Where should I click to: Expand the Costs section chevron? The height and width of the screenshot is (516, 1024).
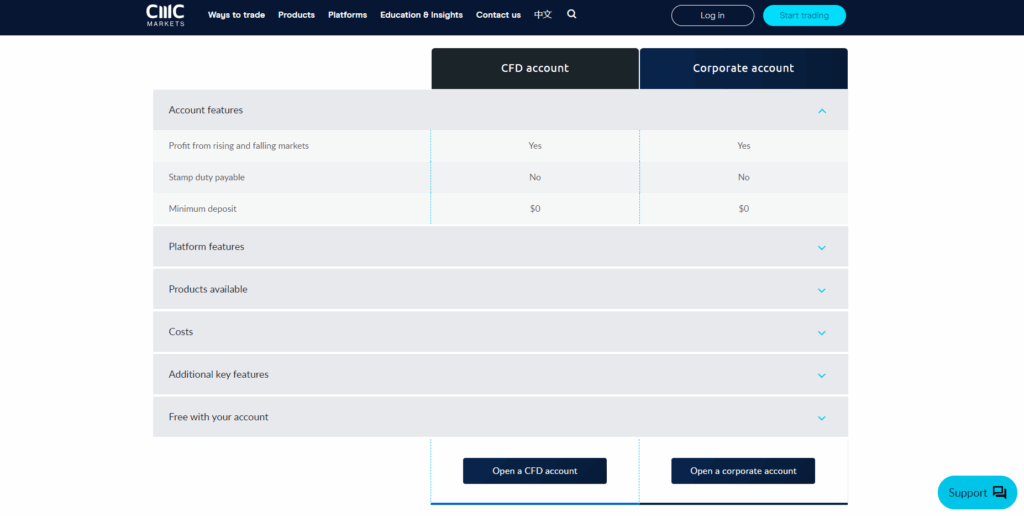(x=822, y=333)
